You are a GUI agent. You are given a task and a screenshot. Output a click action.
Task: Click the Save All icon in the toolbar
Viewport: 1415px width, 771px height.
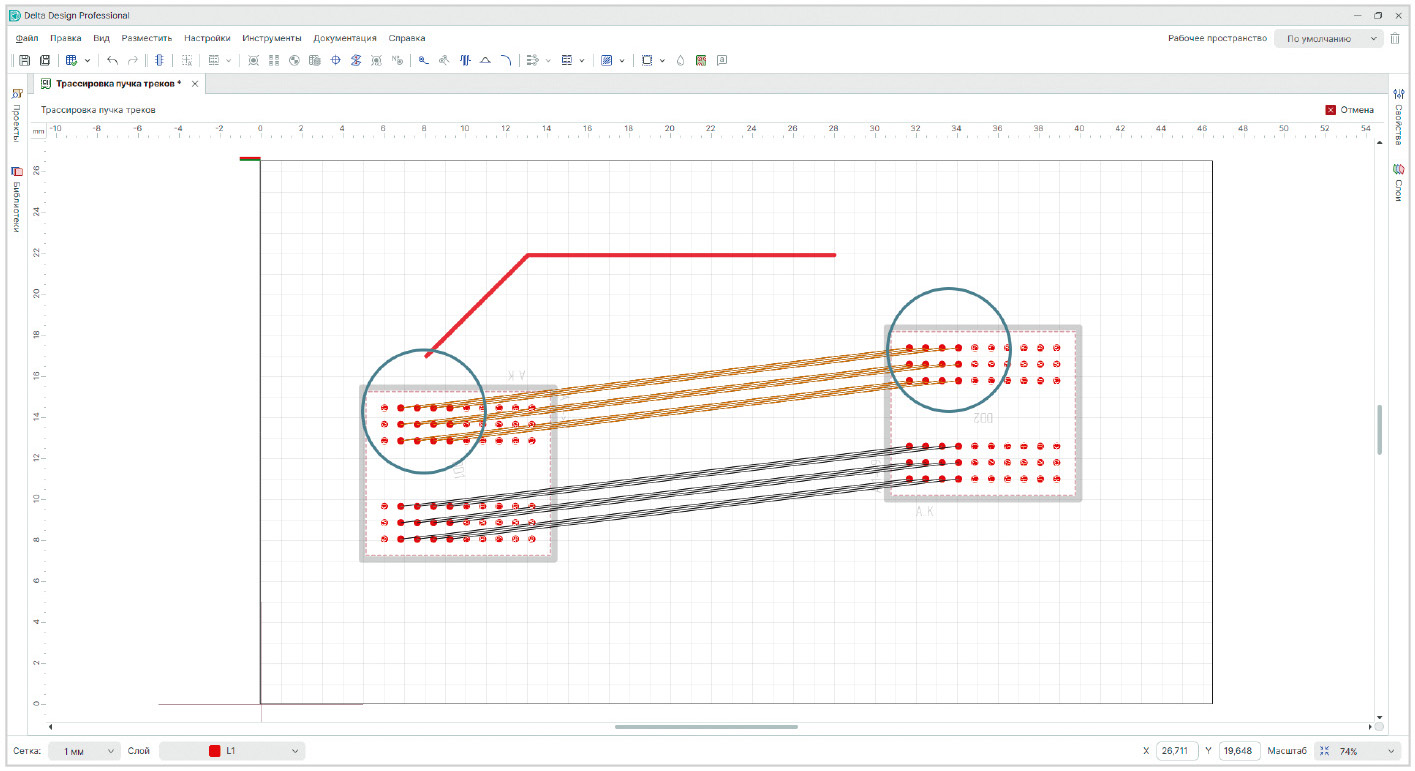click(44, 60)
